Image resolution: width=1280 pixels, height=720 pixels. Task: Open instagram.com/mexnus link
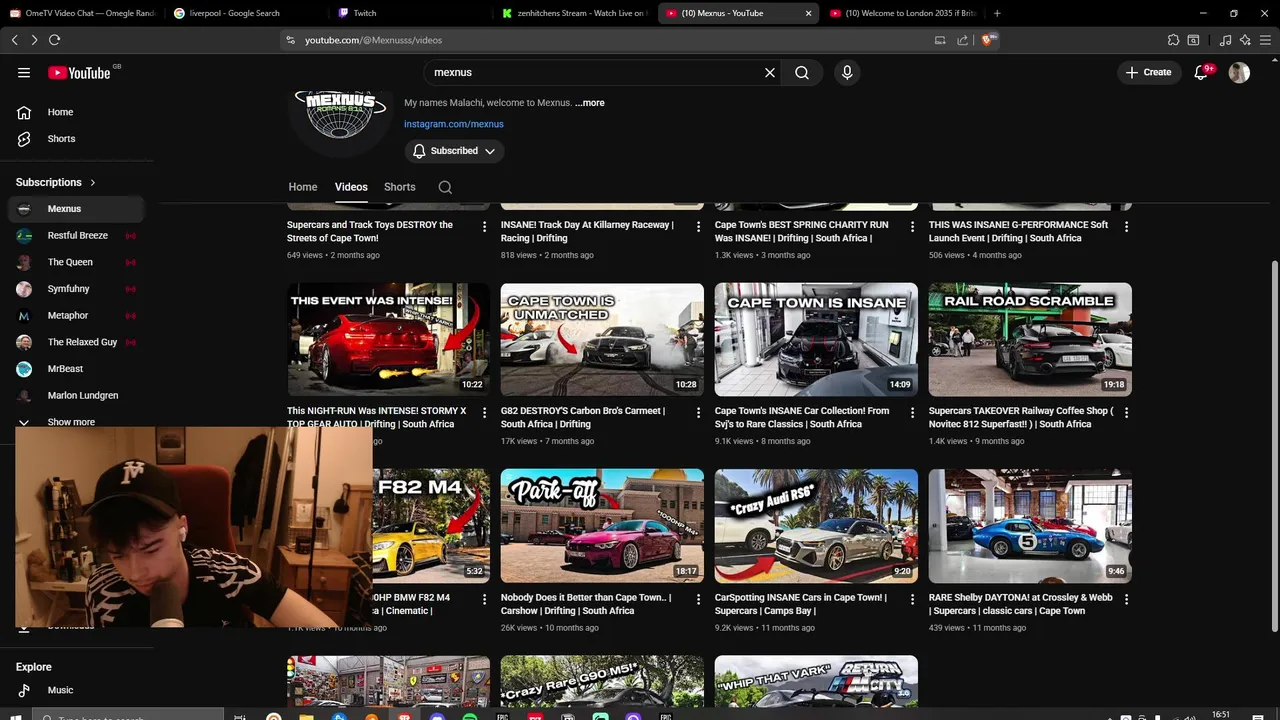(x=453, y=124)
